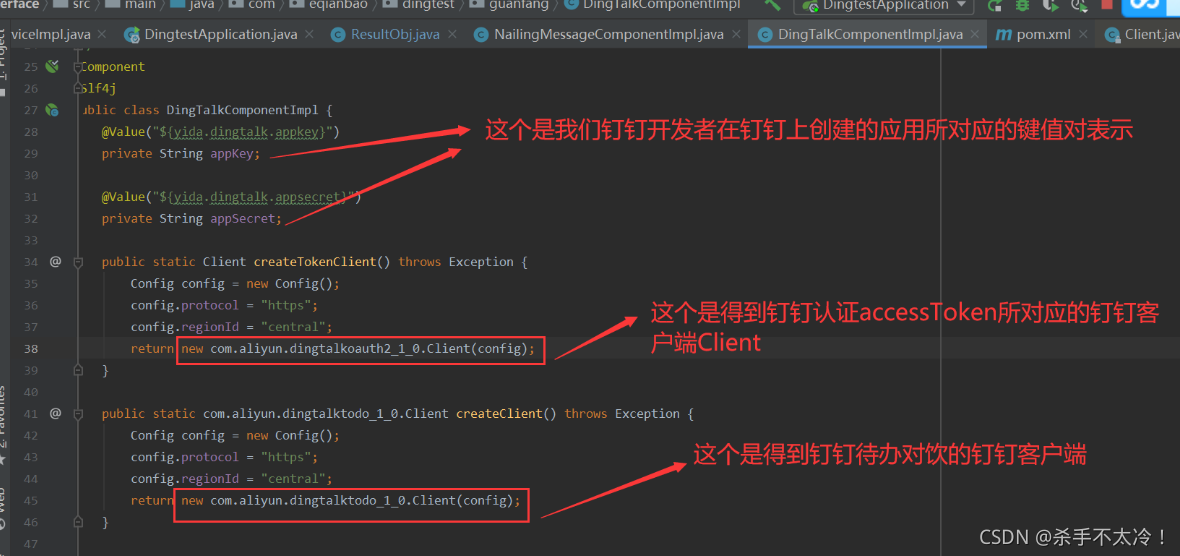The image size is (1180, 556).
Task: Click the createClient method name on line 41
Action: coord(499,413)
